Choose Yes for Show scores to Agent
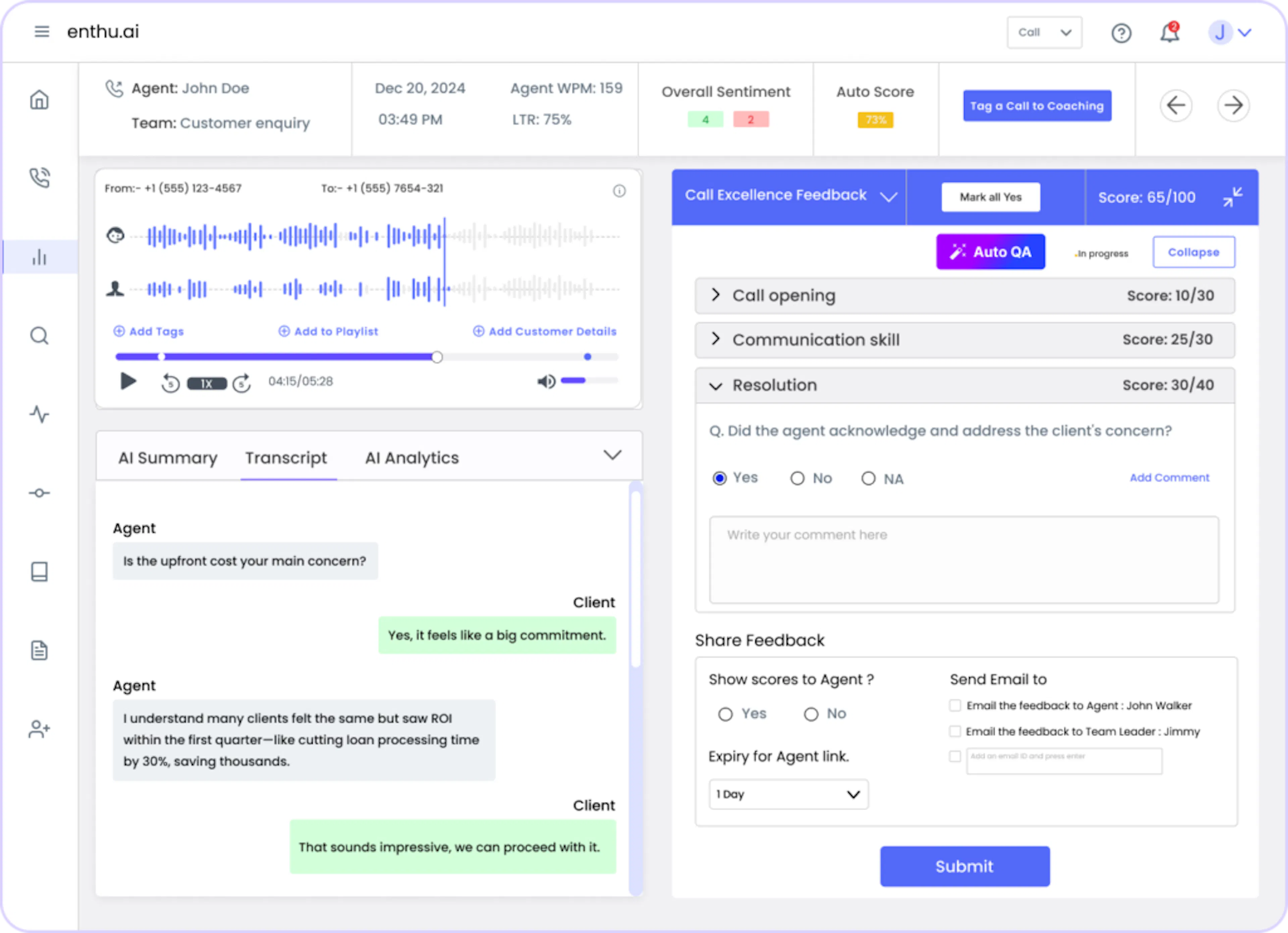 pyautogui.click(x=725, y=714)
